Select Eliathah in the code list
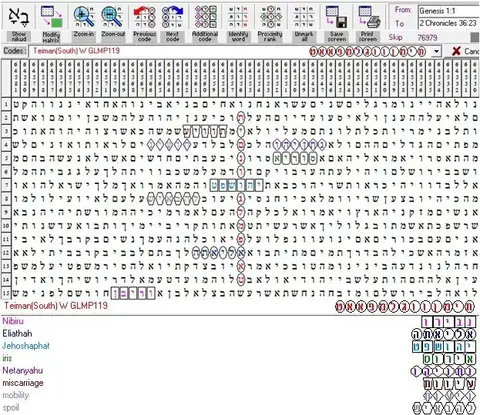 tap(17, 333)
